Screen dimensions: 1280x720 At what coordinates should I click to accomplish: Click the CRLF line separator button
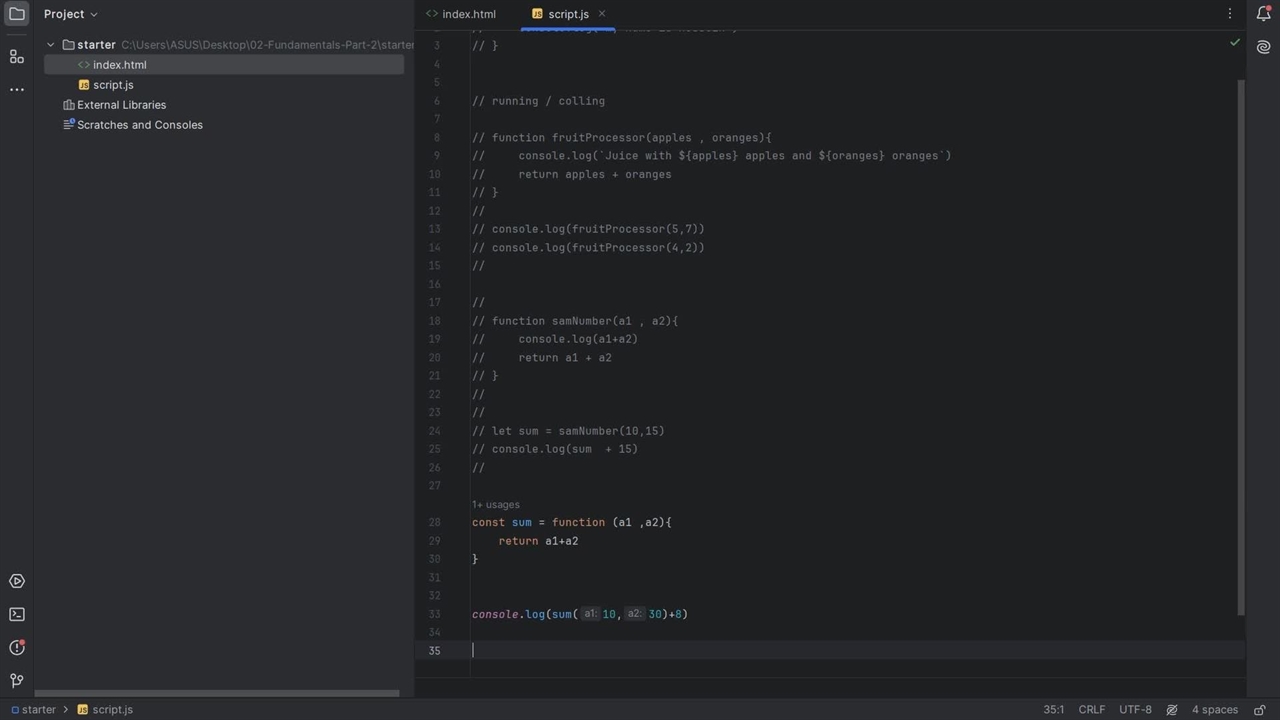pyautogui.click(x=1091, y=710)
